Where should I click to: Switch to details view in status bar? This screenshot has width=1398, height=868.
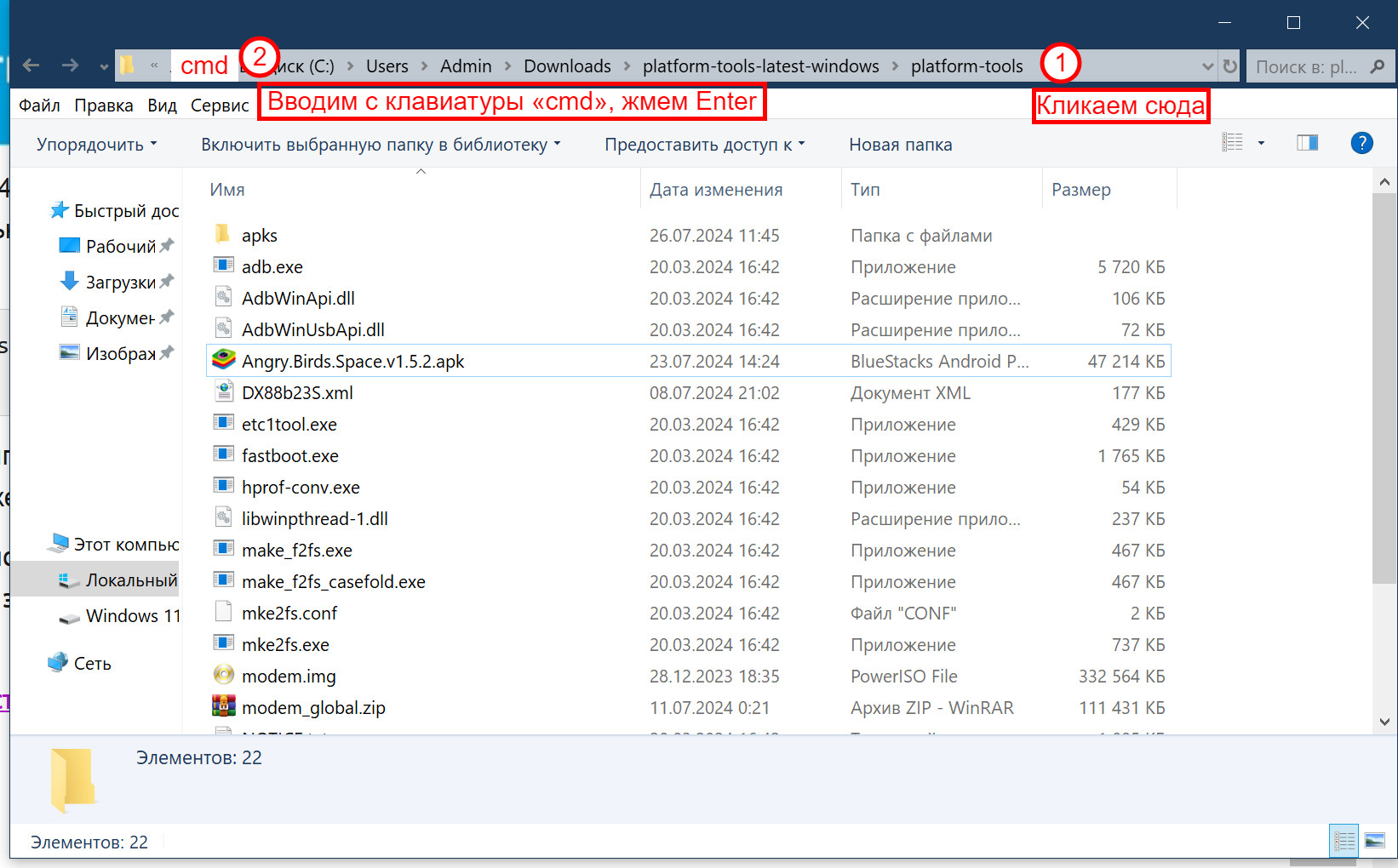[x=1344, y=842]
